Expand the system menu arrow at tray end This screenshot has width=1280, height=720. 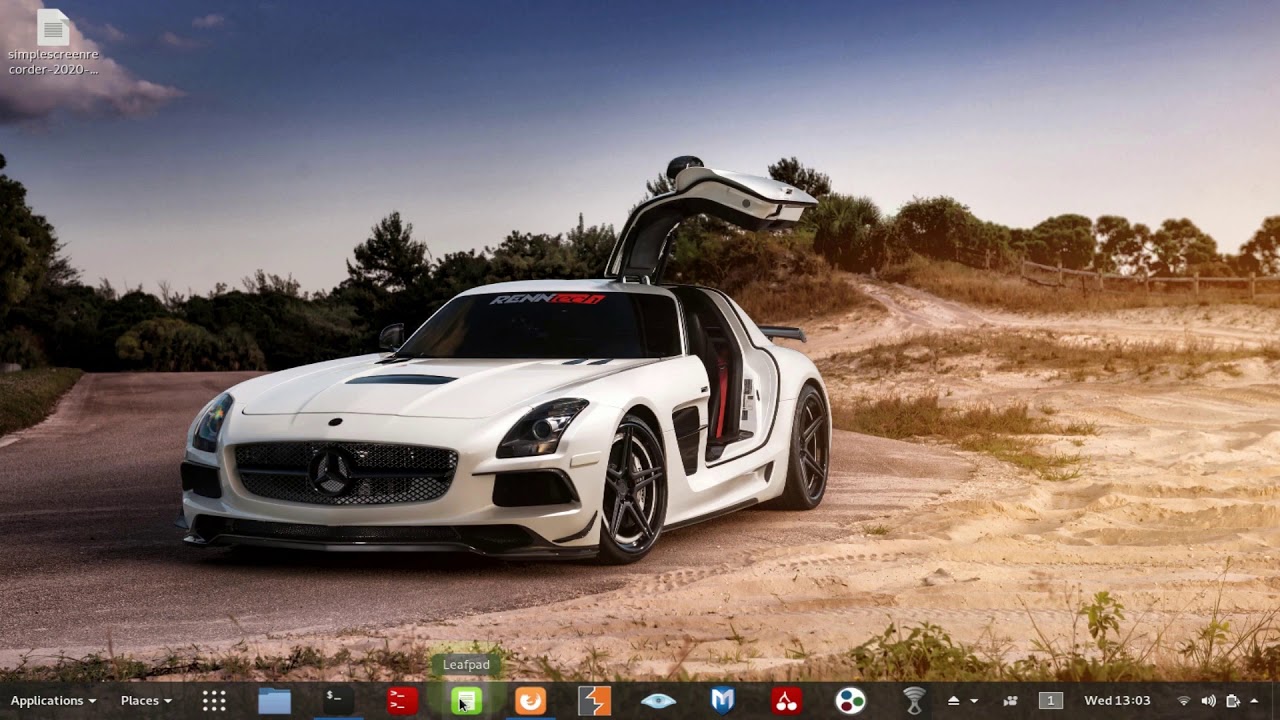tap(1255, 701)
